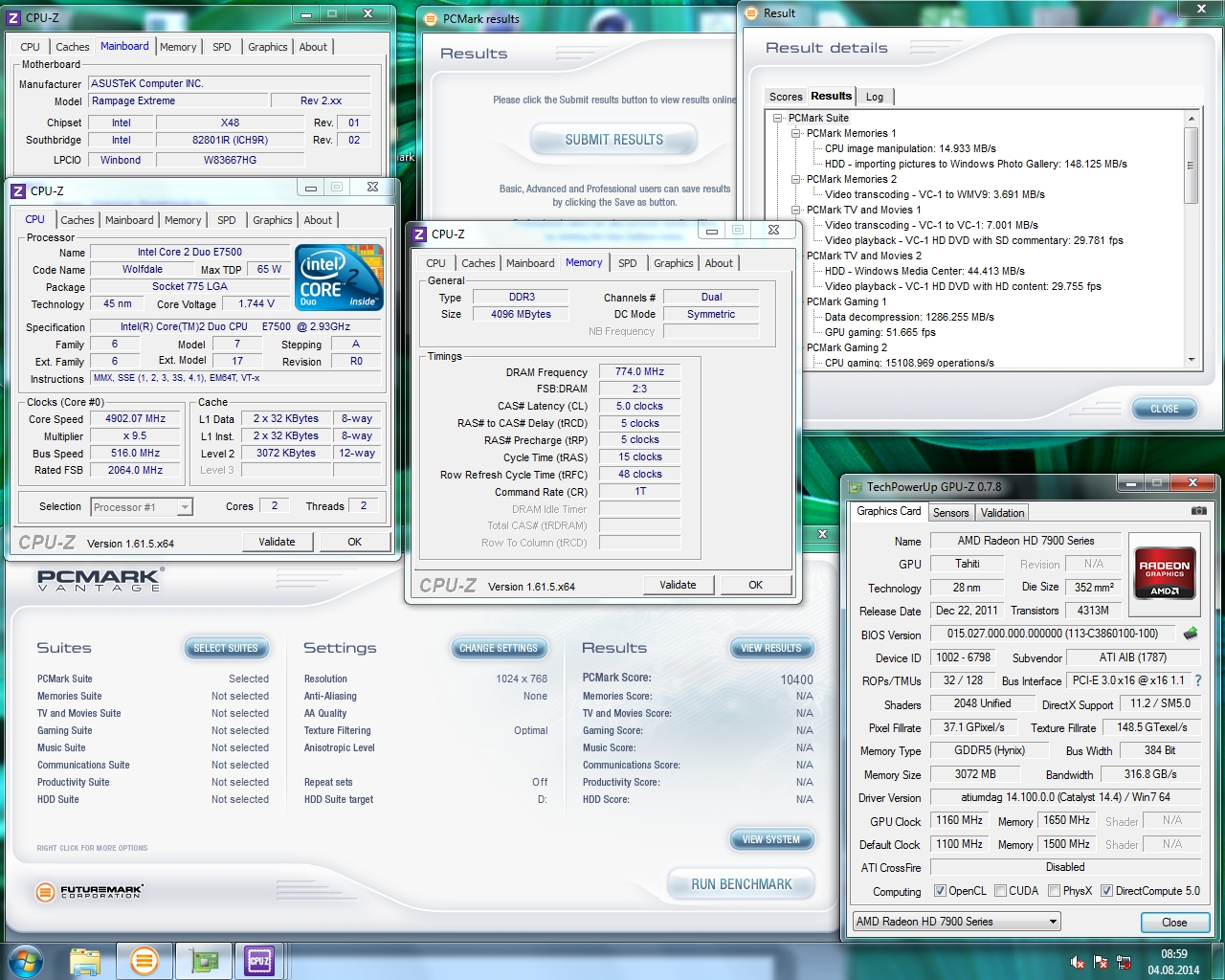
Task: Open the Log tab in Result details
Action: pos(875,97)
